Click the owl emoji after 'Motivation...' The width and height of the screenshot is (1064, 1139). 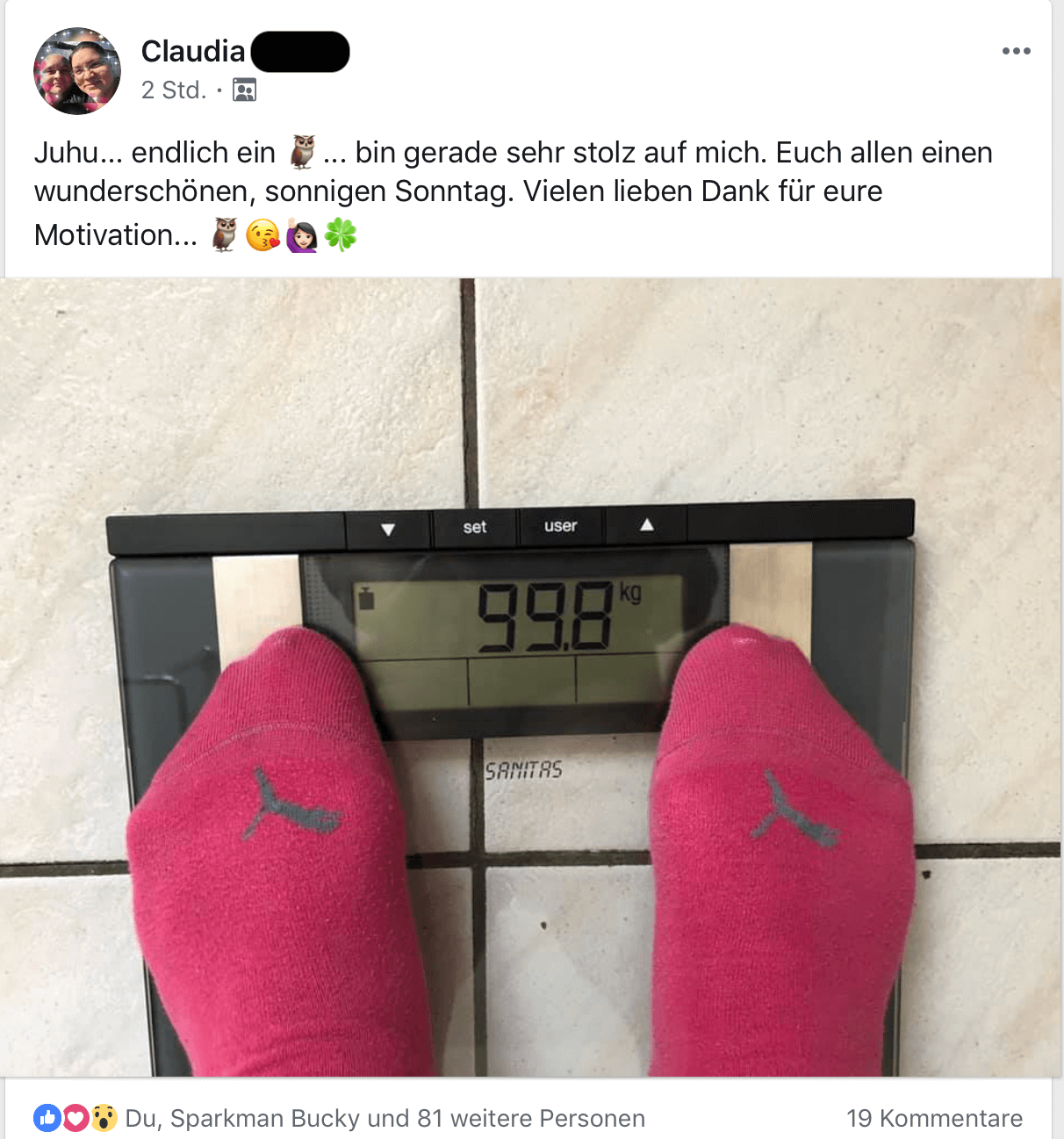226,234
